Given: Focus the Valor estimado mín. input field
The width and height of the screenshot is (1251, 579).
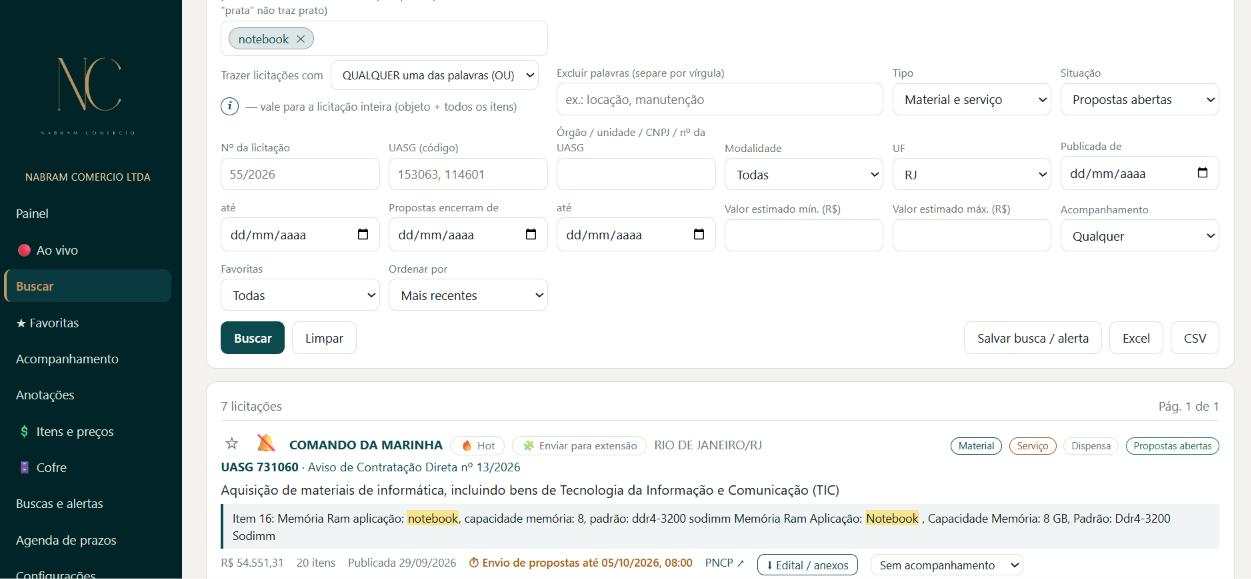Looking at the screenshot, I should tap(804, 236).
